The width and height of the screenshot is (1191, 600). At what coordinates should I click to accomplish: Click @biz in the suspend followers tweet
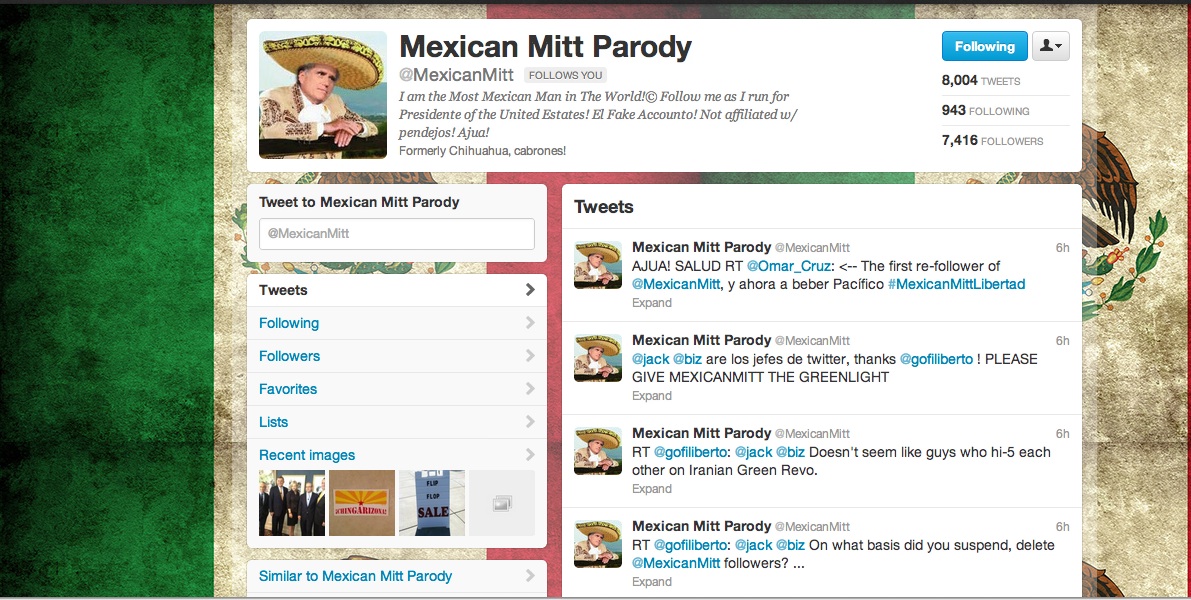pyautogui.click(x=790, y=545)
